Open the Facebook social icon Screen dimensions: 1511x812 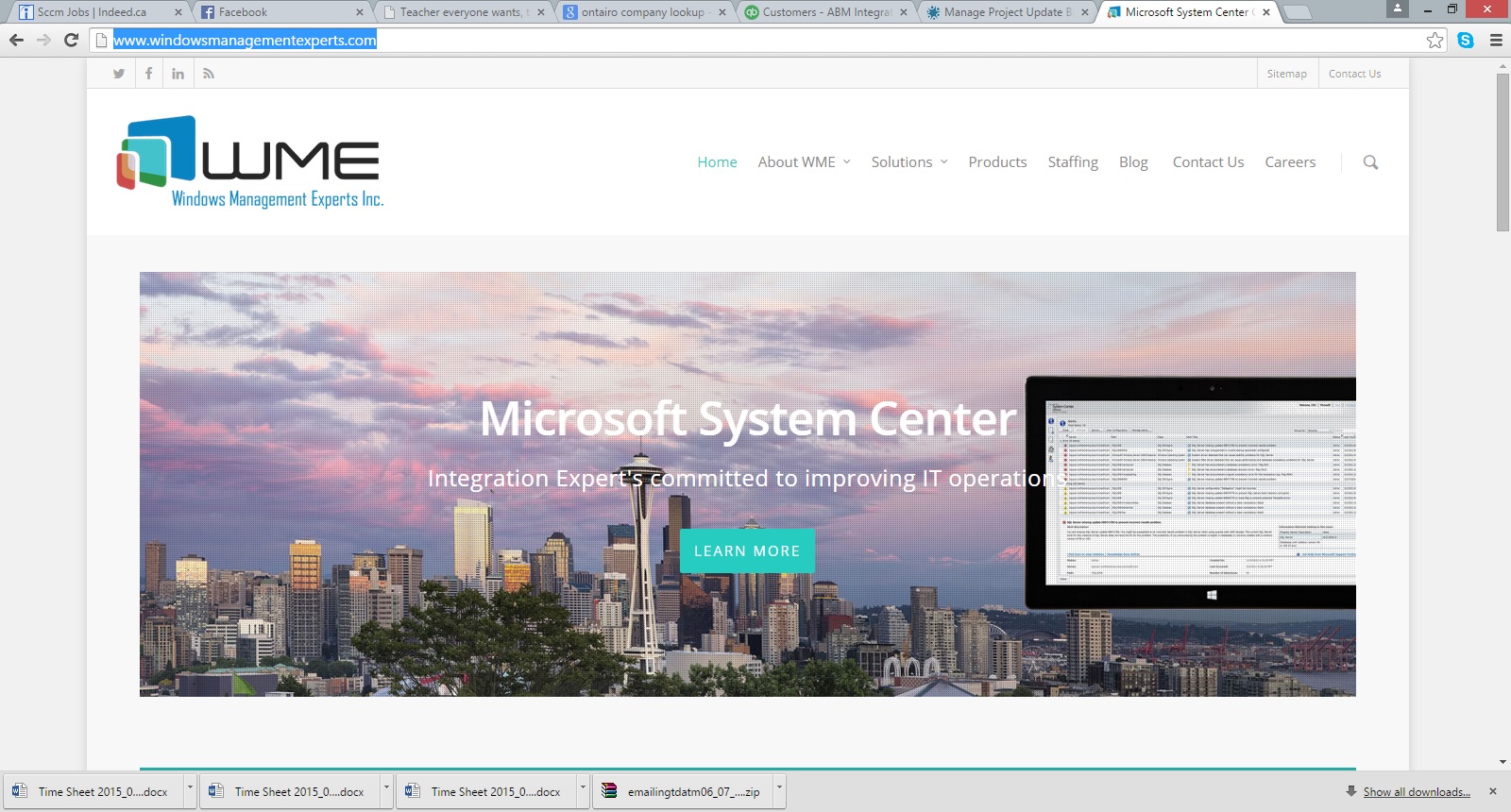[148, 74]
